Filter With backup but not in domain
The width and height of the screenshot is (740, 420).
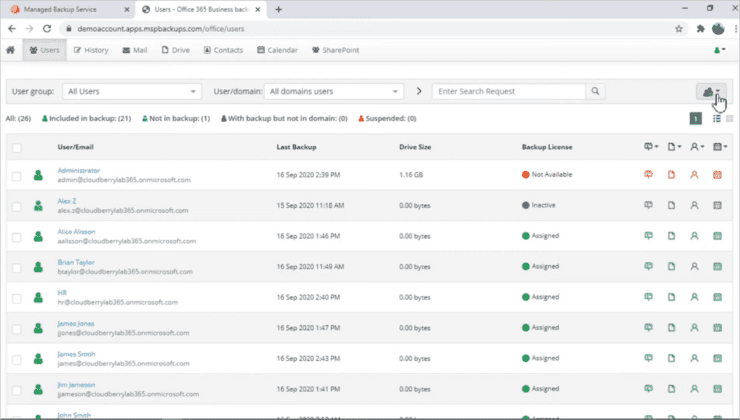[284, 118]
